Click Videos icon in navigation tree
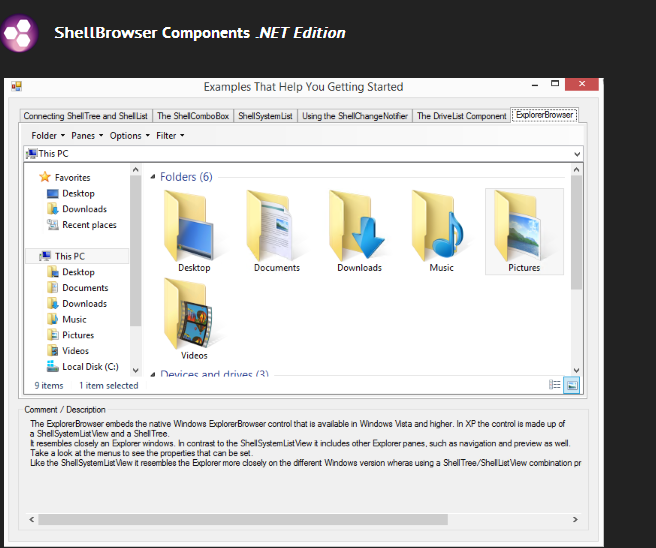 pos(53,351)
